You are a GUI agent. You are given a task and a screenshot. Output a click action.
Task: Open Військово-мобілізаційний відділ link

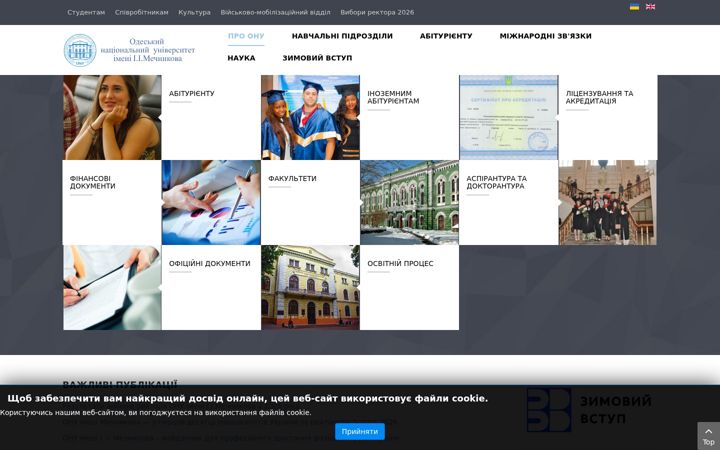275,12
